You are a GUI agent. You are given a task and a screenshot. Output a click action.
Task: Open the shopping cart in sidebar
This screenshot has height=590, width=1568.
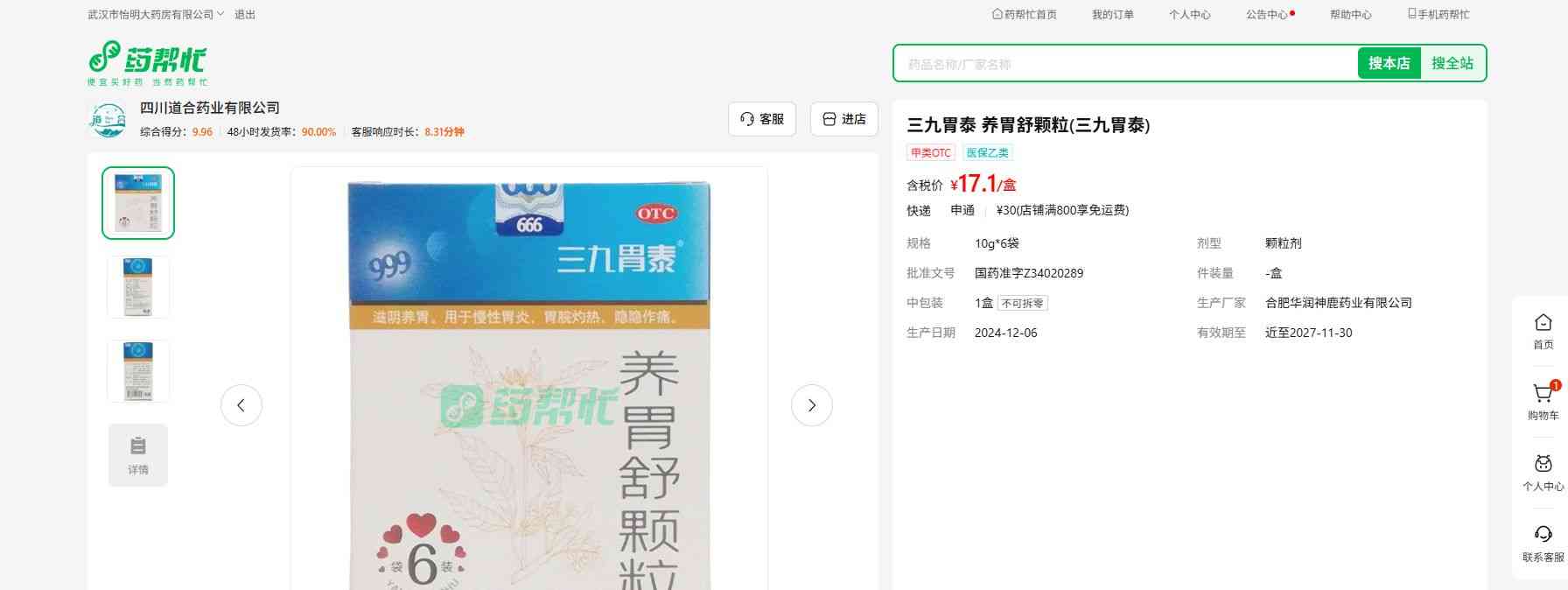pyautogui.click(x=1543, y=395)
